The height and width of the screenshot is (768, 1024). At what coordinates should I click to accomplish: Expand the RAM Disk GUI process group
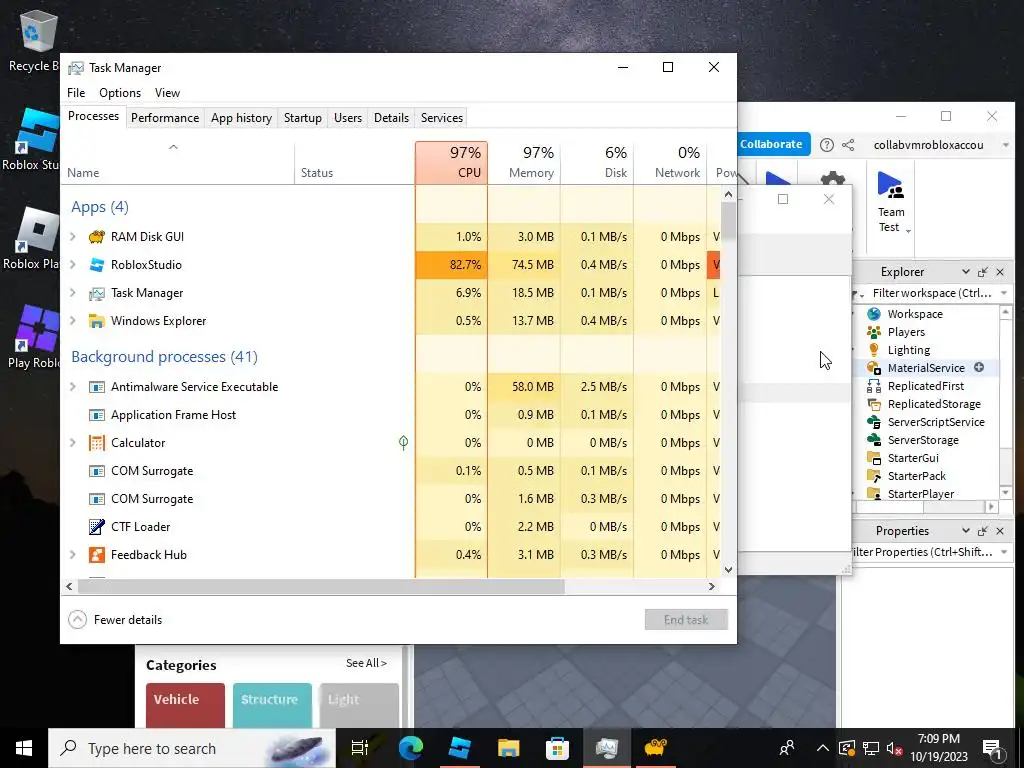73,236
